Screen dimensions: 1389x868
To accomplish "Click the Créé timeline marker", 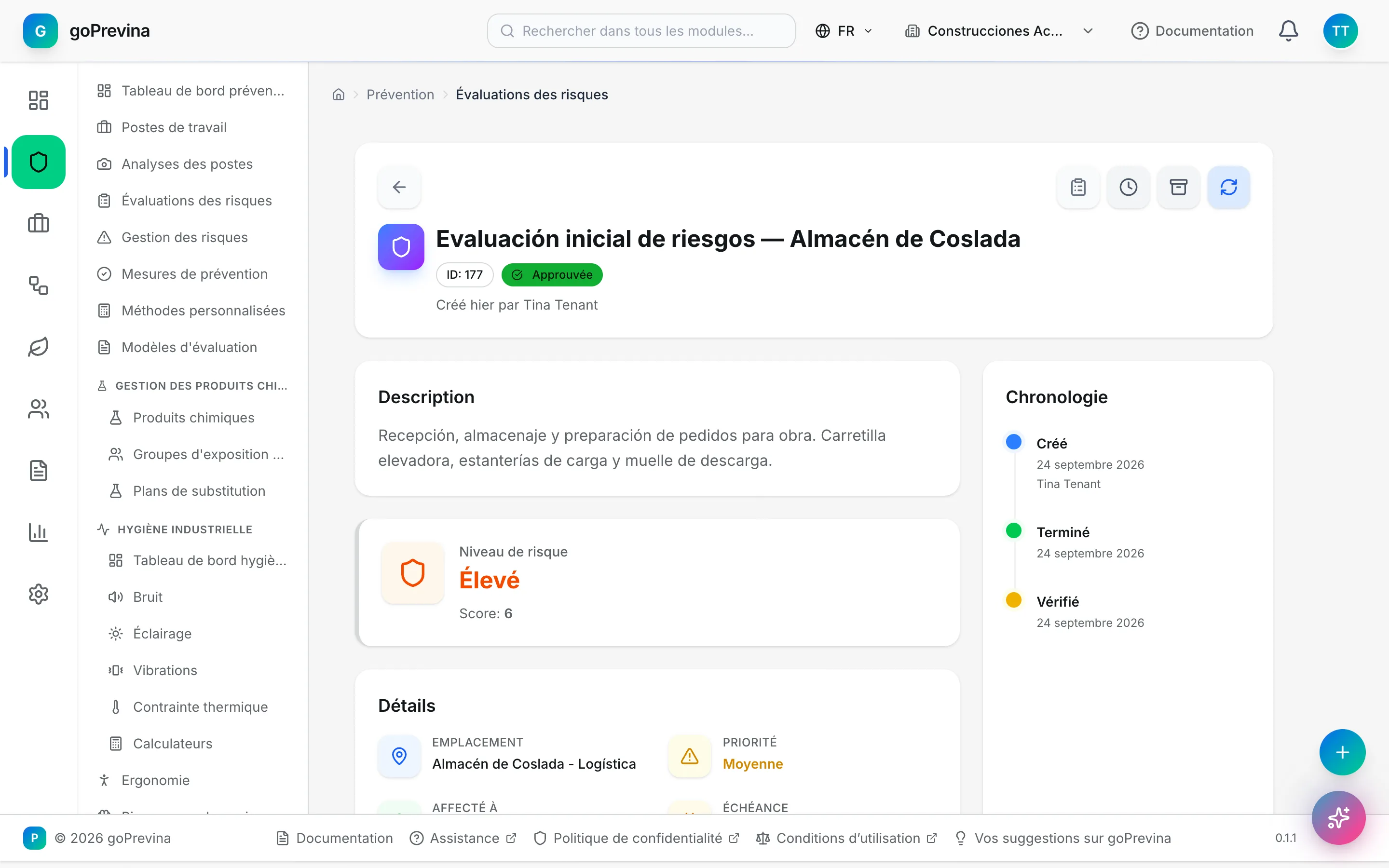I will point(1014,441).
